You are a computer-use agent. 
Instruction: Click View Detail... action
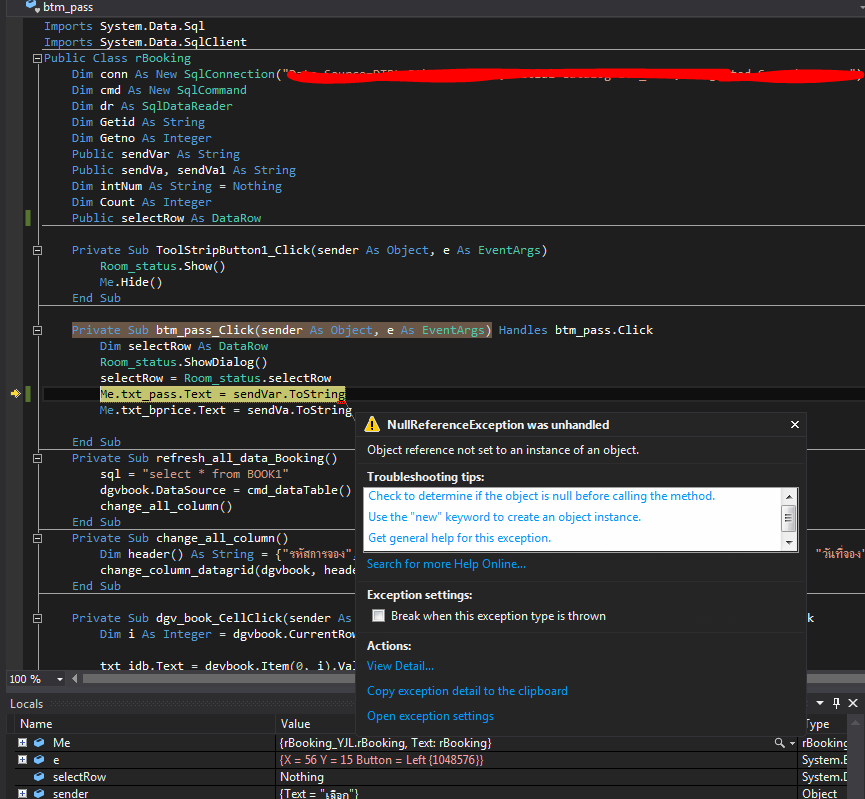400,665
